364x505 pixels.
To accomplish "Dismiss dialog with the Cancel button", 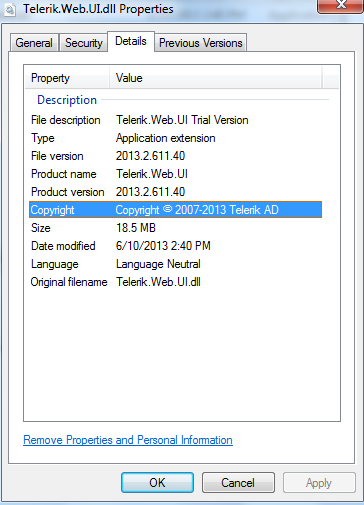I will pyautogui.click(x=238, y=482).
